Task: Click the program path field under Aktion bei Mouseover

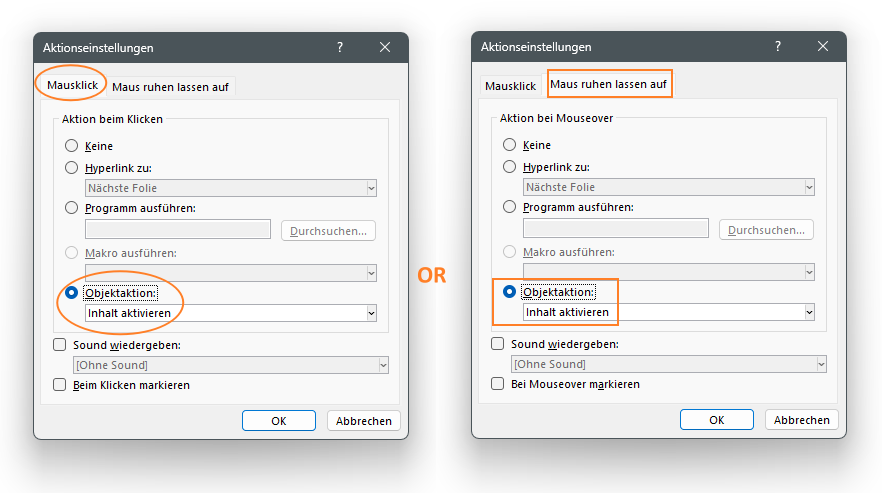Action: [616, 229]
